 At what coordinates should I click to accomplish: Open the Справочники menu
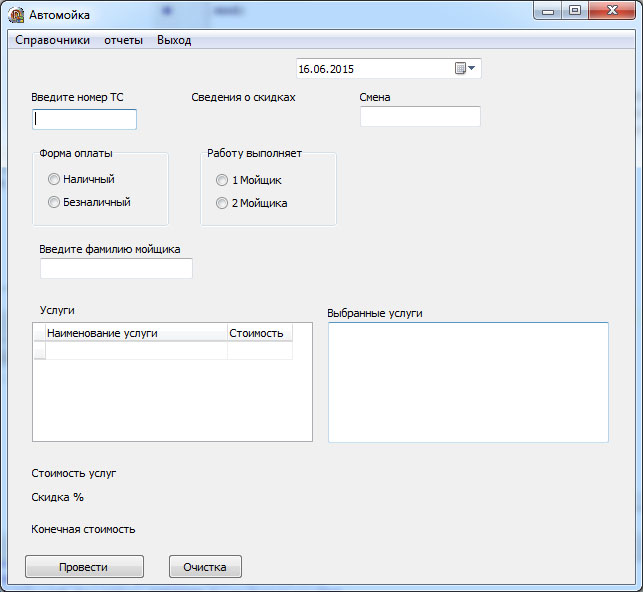[x=52, y=40]
